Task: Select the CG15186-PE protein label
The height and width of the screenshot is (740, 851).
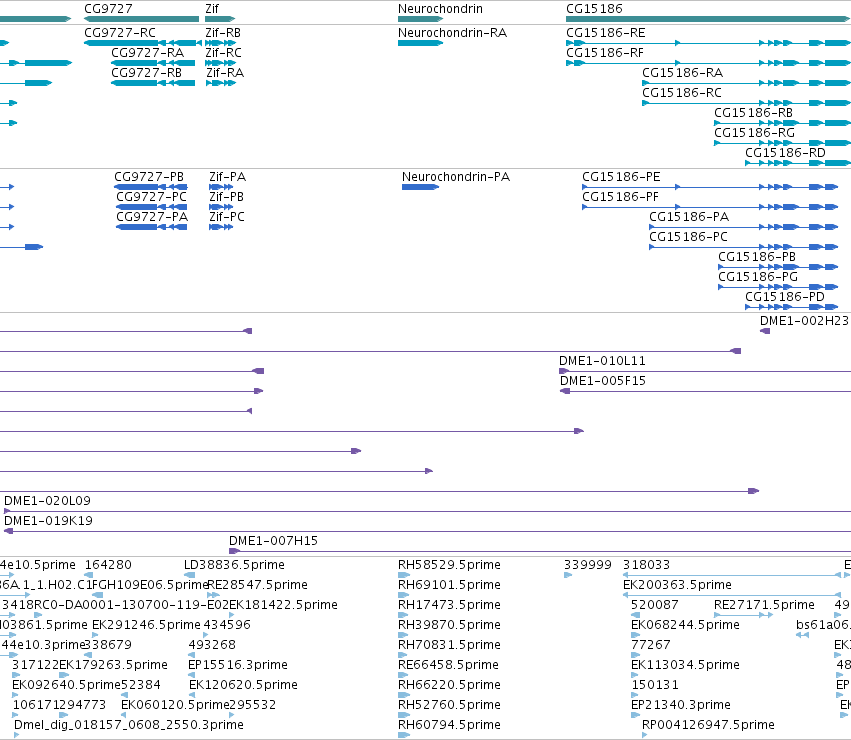Action: click(x=621, y=177)
